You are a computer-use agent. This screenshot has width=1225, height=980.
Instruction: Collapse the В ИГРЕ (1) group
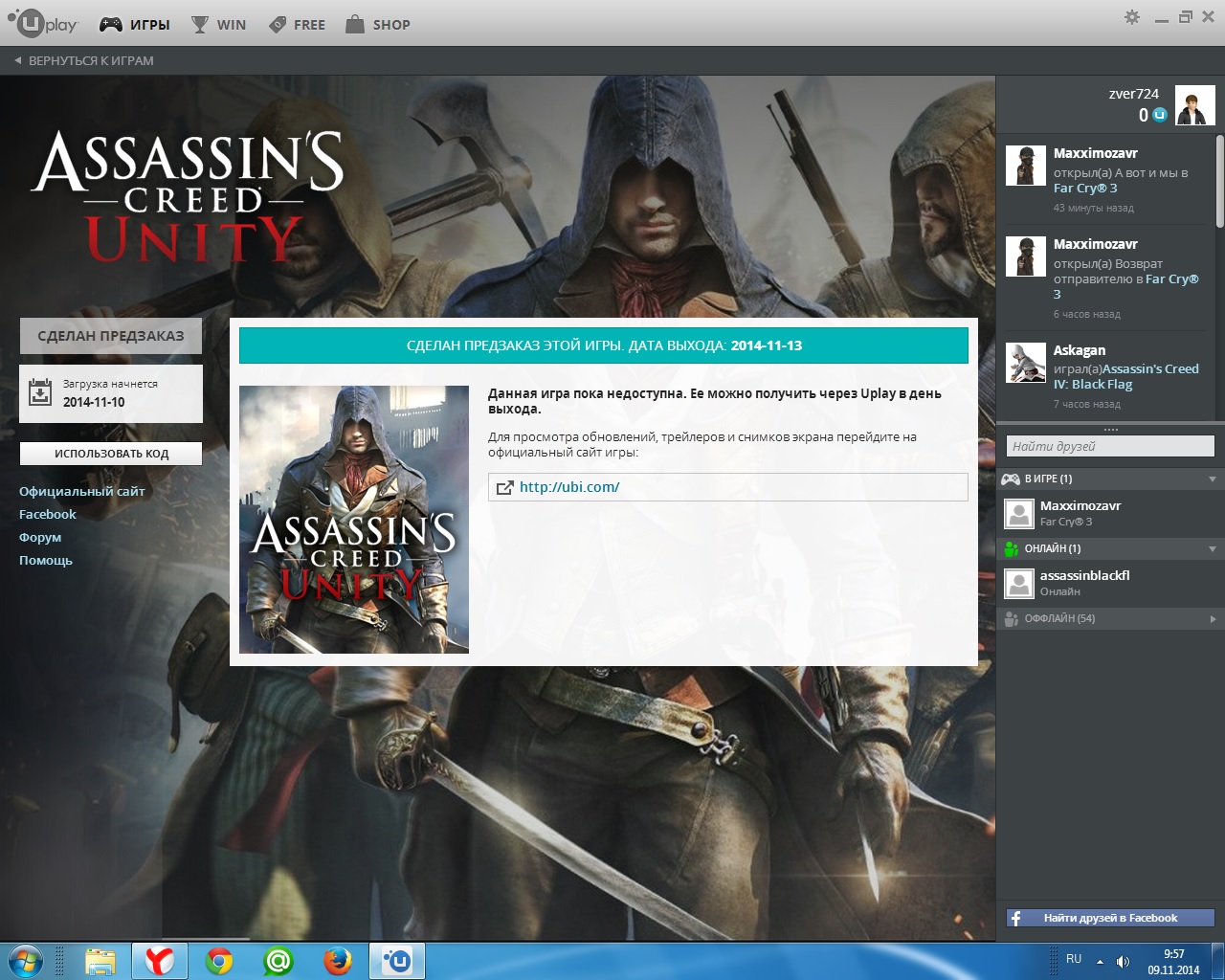1110,479
